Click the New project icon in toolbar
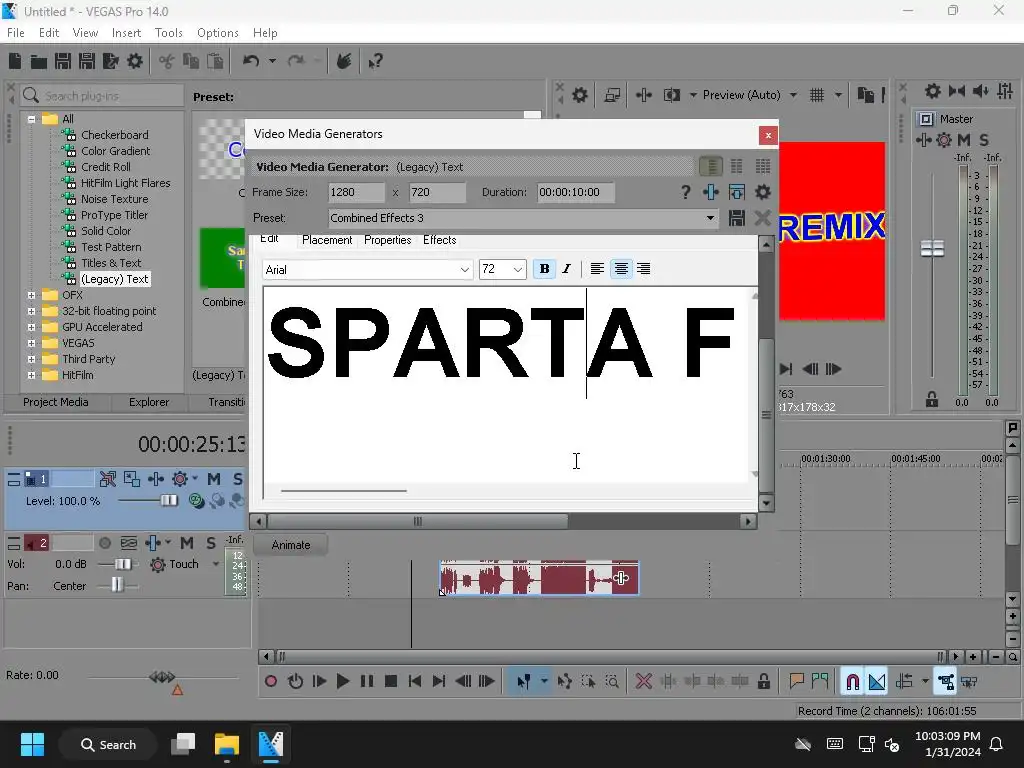Viewport: 1024px width, 768px height. click(15, 61)
